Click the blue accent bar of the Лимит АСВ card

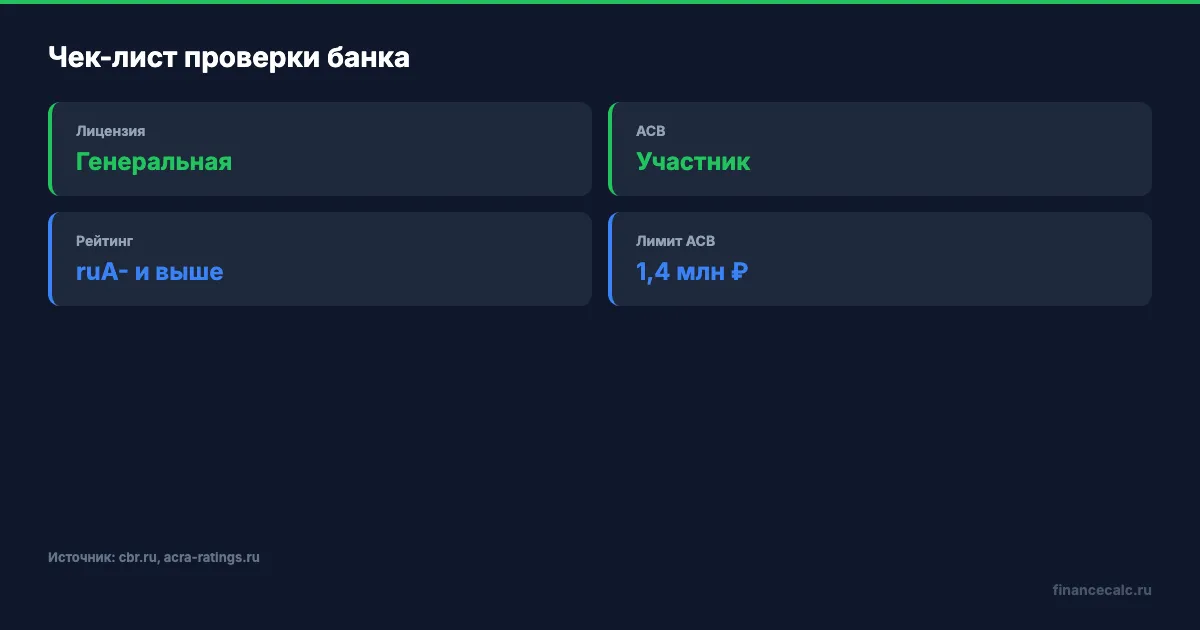pos(610,259)
